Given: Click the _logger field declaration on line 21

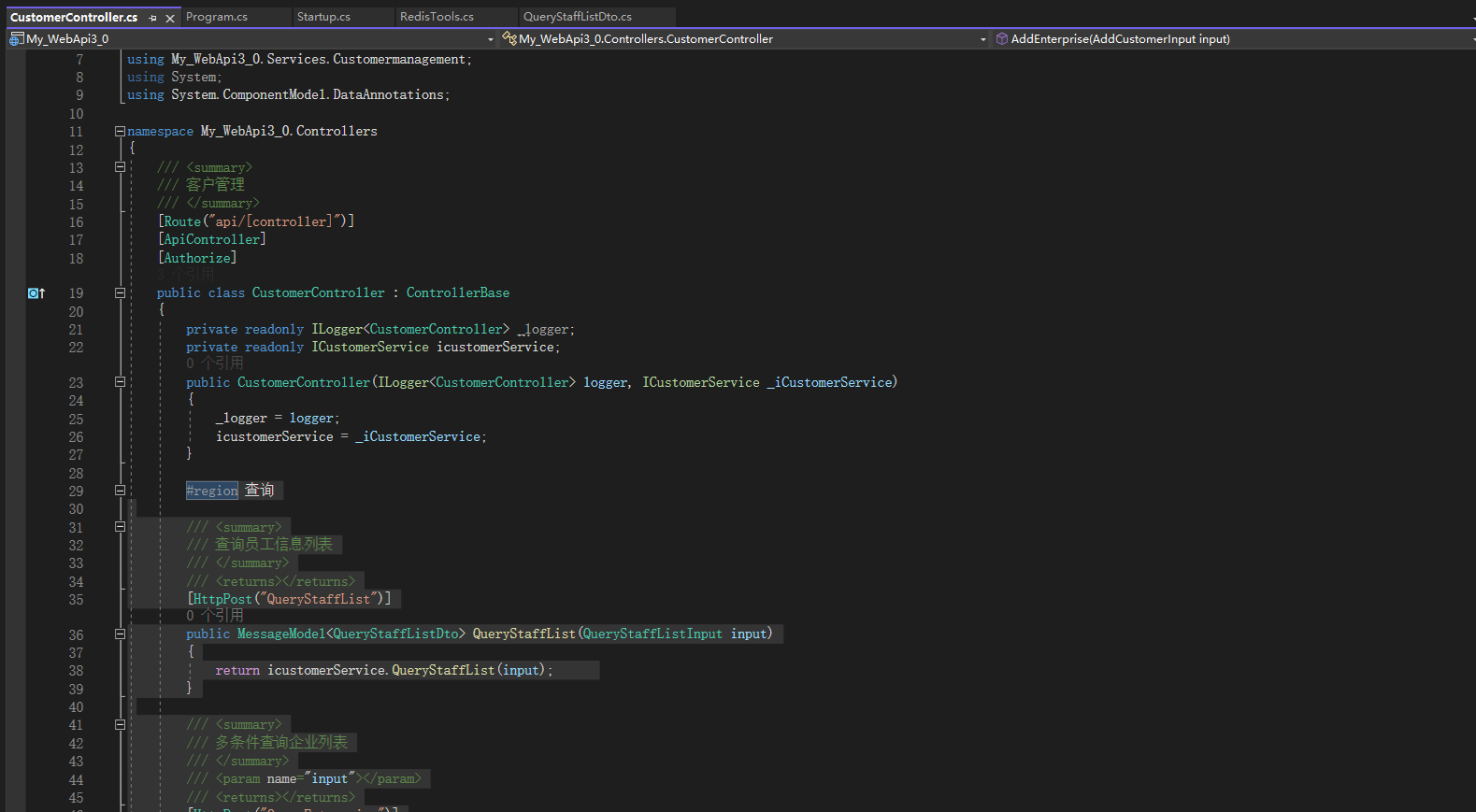Looking at the screenshot, I should (380, 330).
